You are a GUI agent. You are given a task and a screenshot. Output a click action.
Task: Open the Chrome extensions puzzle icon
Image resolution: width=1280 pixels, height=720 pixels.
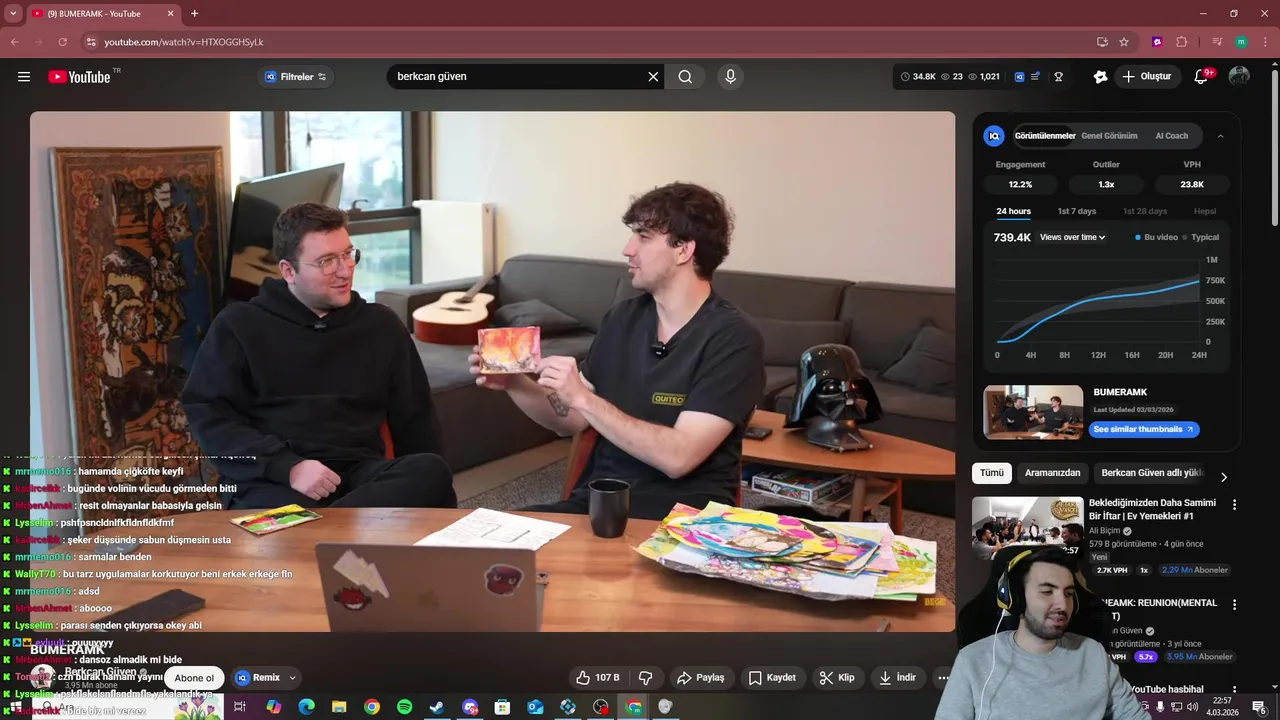[1182, 42]
